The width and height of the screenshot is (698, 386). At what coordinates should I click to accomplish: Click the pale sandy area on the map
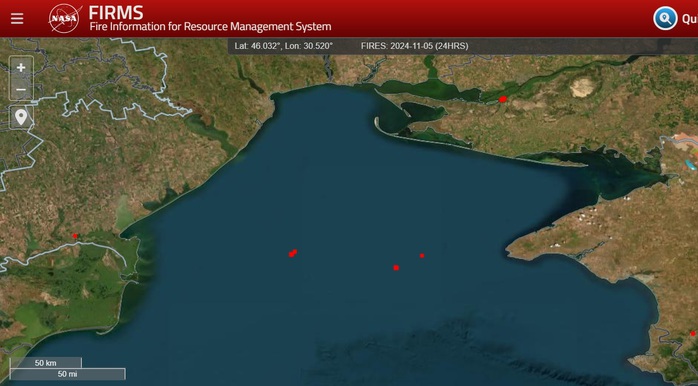tap(582, 88)
